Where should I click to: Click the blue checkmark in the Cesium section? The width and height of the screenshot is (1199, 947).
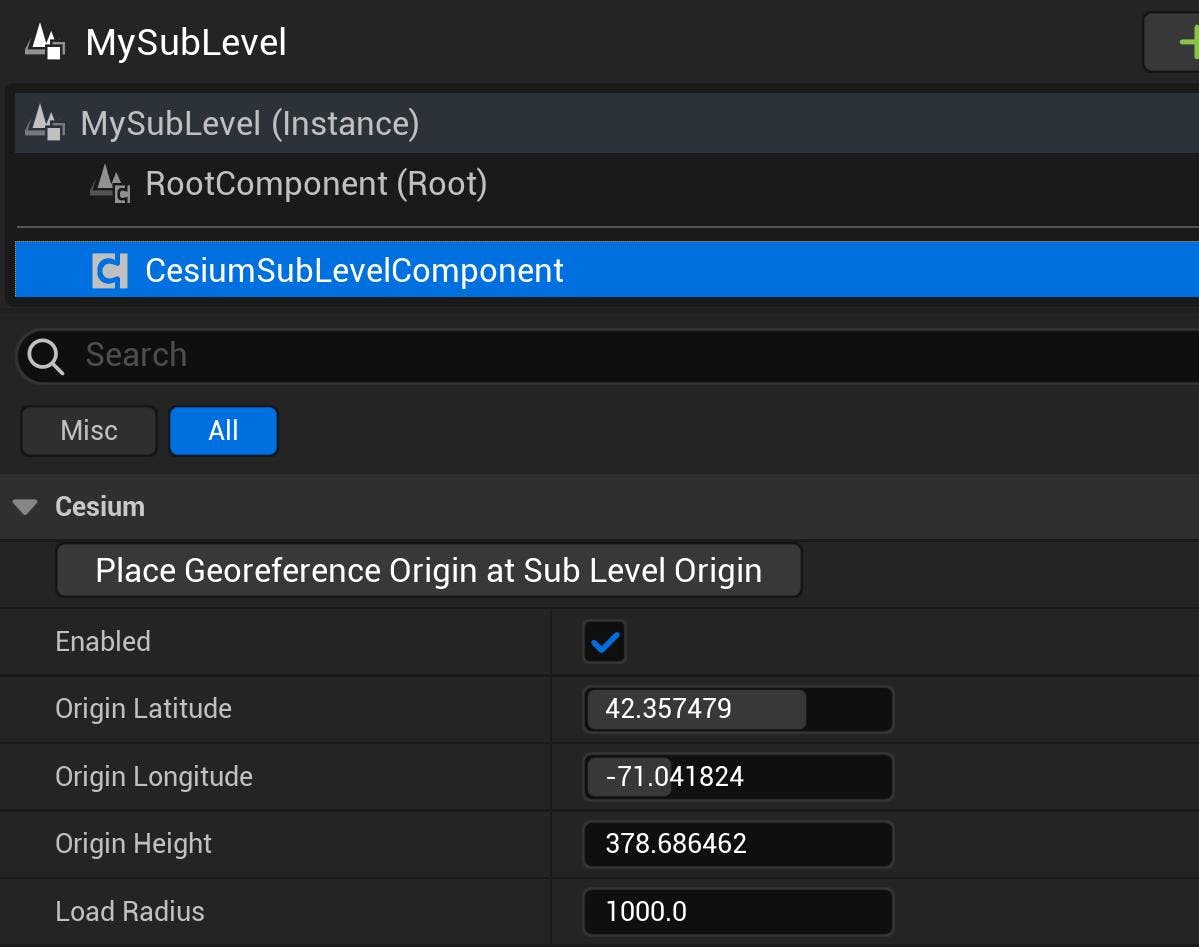[x=603, y=641]
